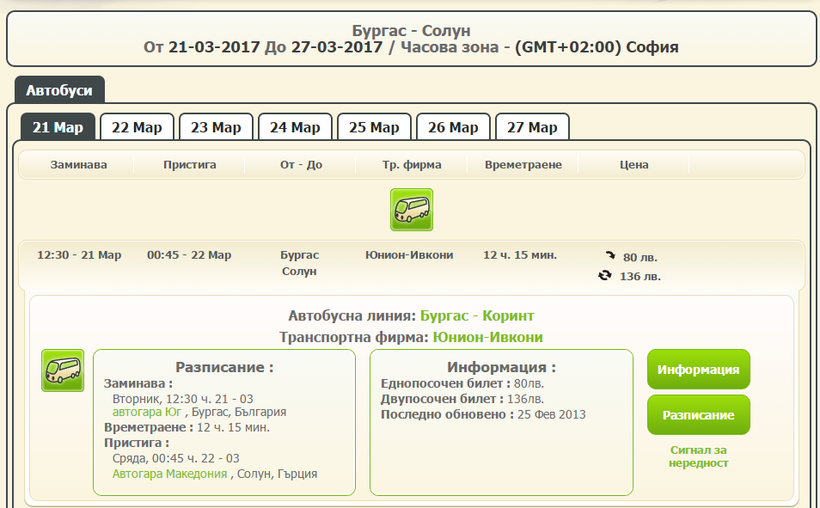
Task: Click the green bus icon above the results
Action: (x=411, y=210)
